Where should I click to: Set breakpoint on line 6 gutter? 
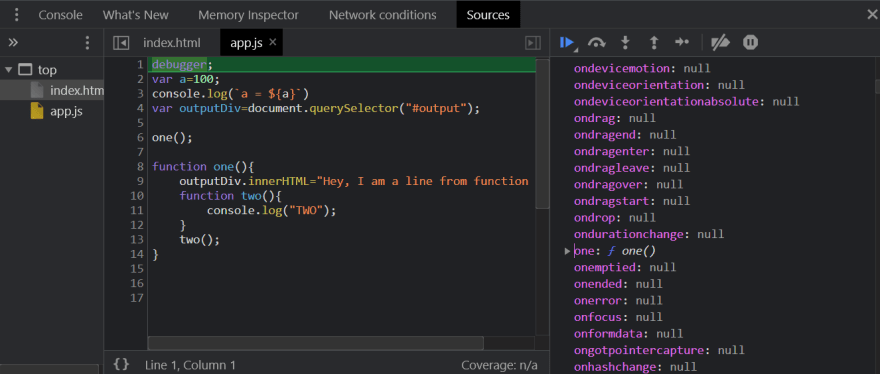[140, 137]
